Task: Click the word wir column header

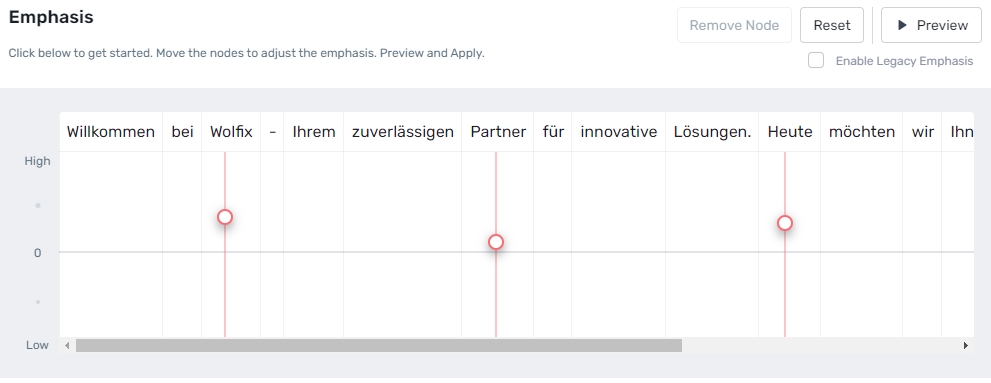Action: coord(923,132)
